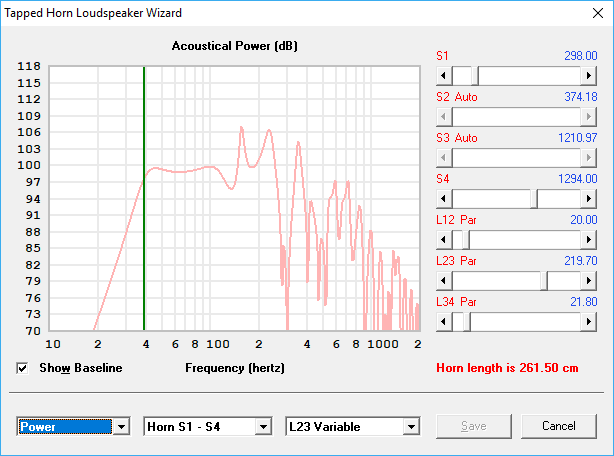614x456 pixels.
Task: Click the left arrow of the S1 slider
Action: pyautogui.click(x=444, y=76)
